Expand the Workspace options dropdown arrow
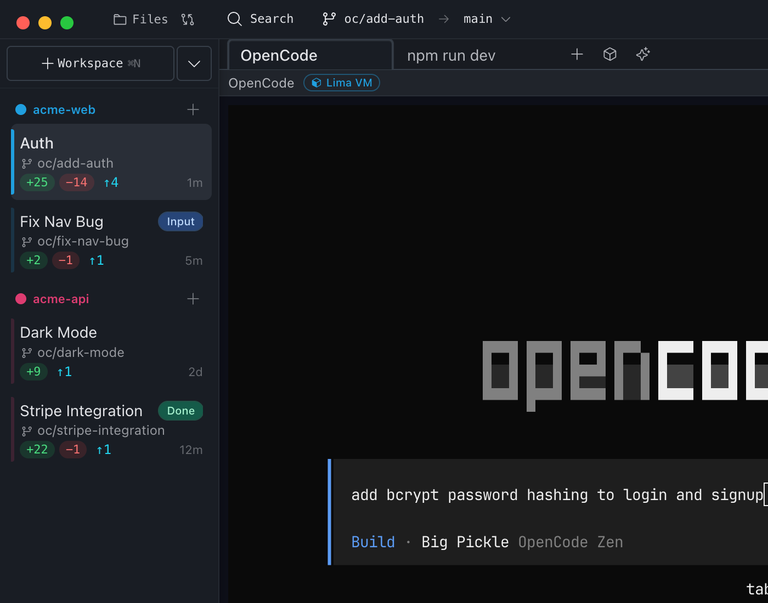Image resolution: width=768 pixels, height=603 pixels. (x=194, y=63)
